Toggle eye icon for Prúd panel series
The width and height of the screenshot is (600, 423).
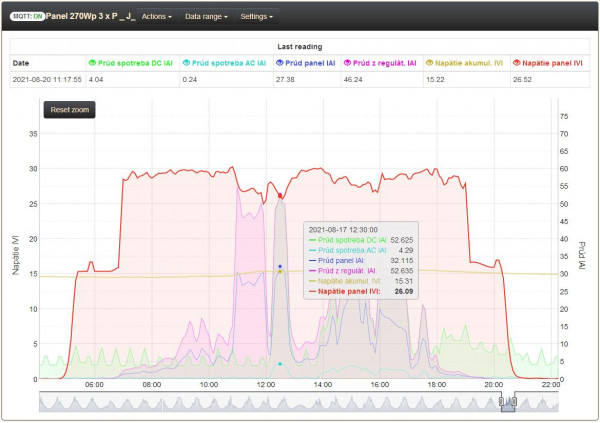pyautogui.click(x=280, y=63)
